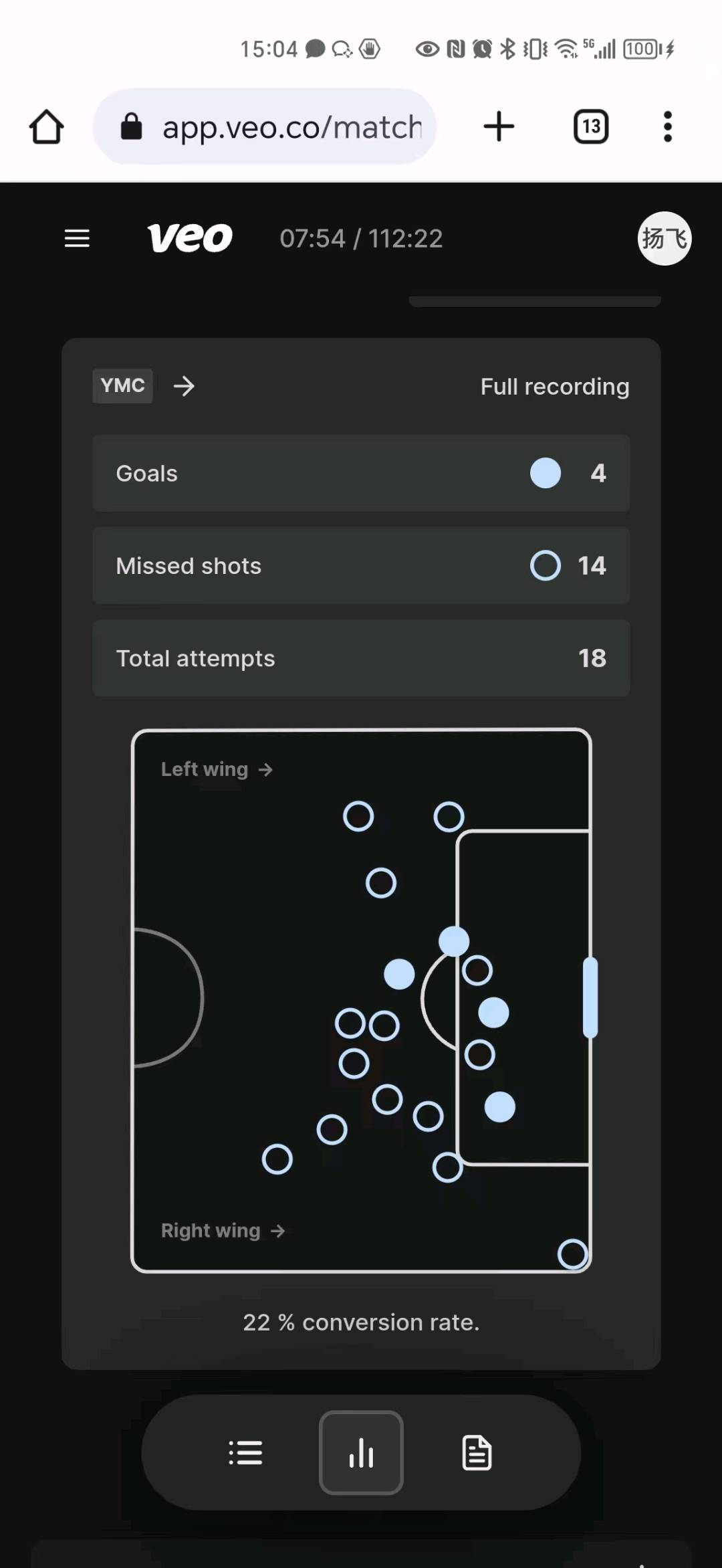
Task: Go to browser home page
Action: 46,126
